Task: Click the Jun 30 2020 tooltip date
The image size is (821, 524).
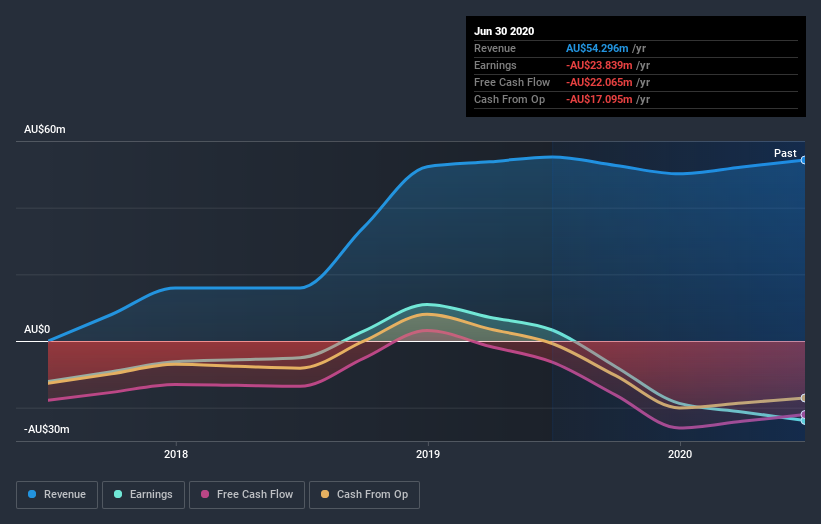Action: click(x=504, y=31)
